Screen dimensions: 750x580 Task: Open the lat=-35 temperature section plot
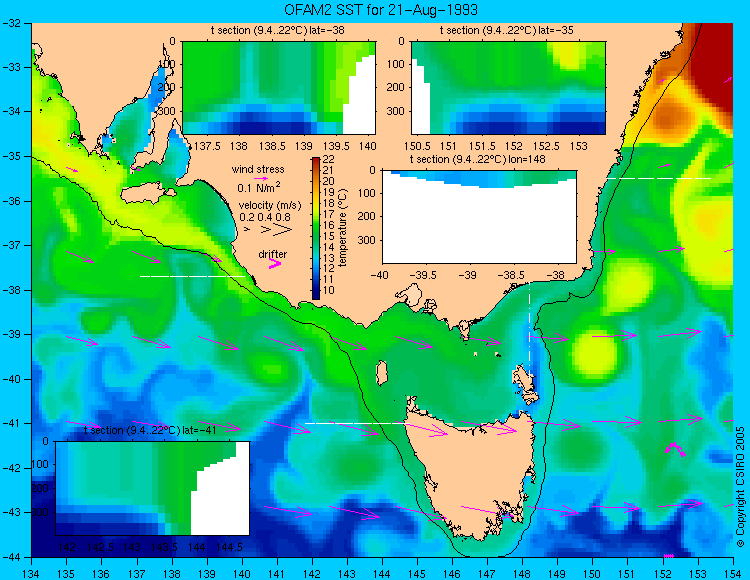pyautogui.click(x=508, y=88)
